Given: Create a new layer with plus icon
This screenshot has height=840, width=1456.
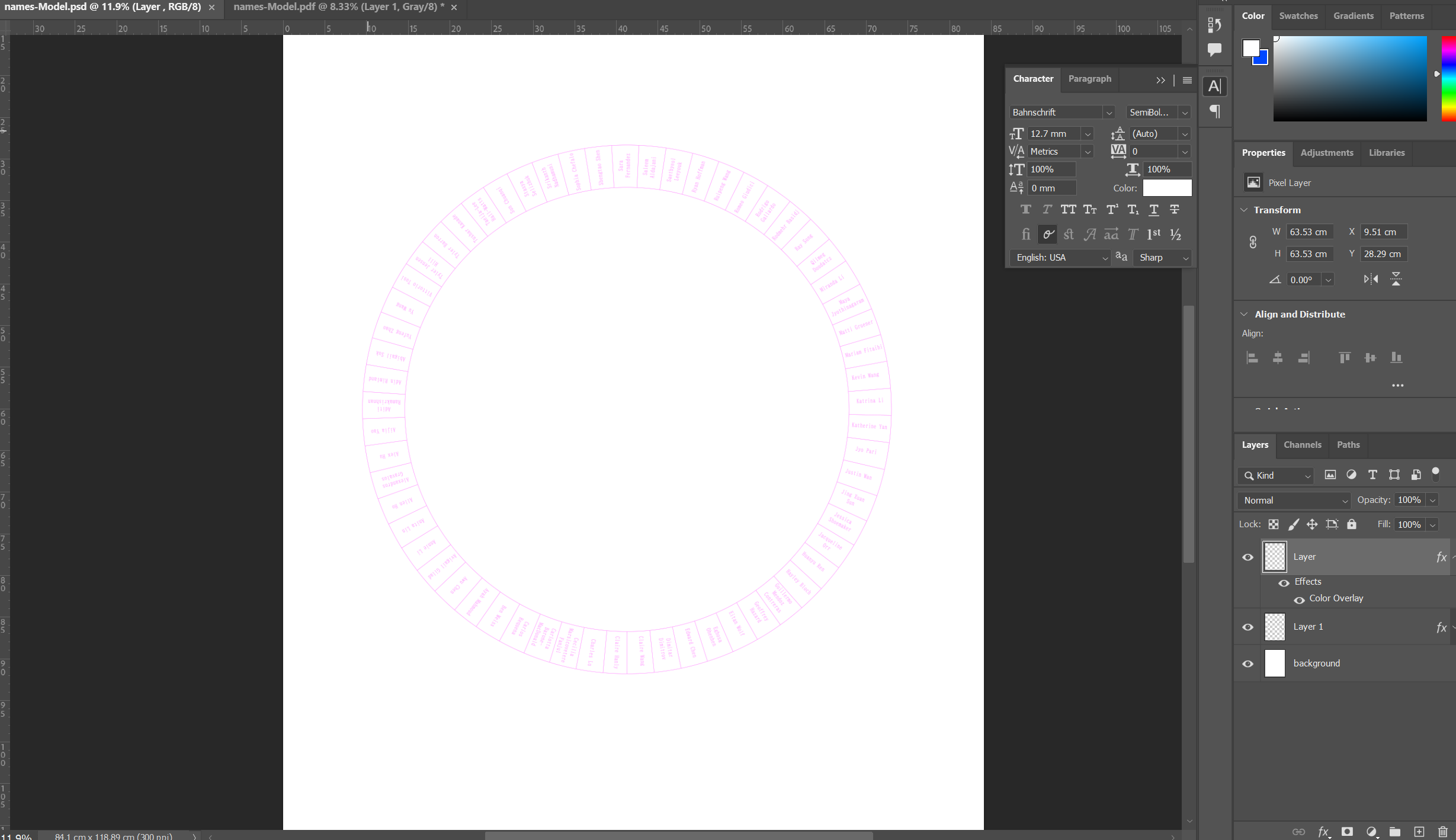Looking at the screenshot, I should click(x=1419, y=832).
